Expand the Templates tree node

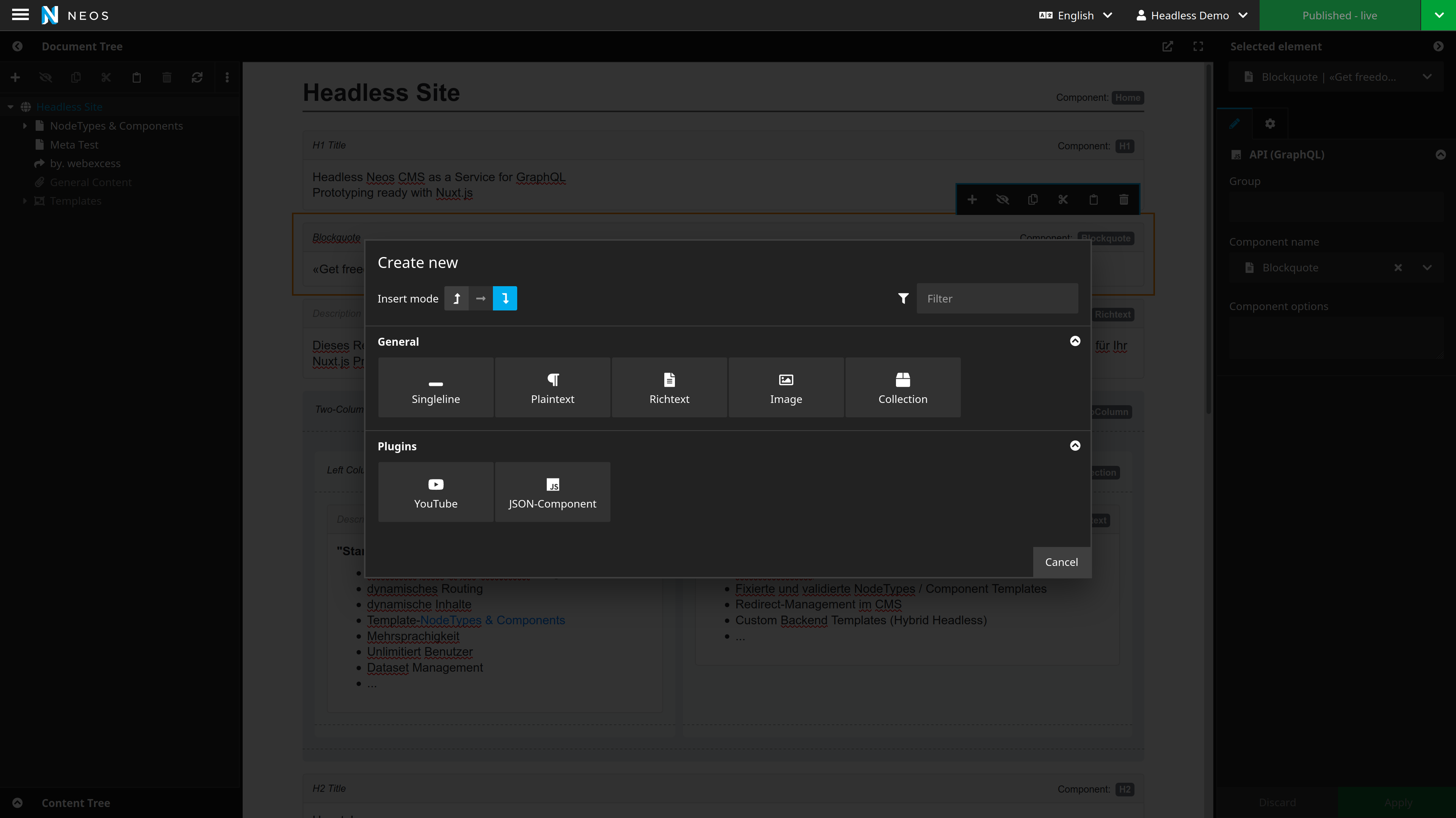(x=24, y=201)
